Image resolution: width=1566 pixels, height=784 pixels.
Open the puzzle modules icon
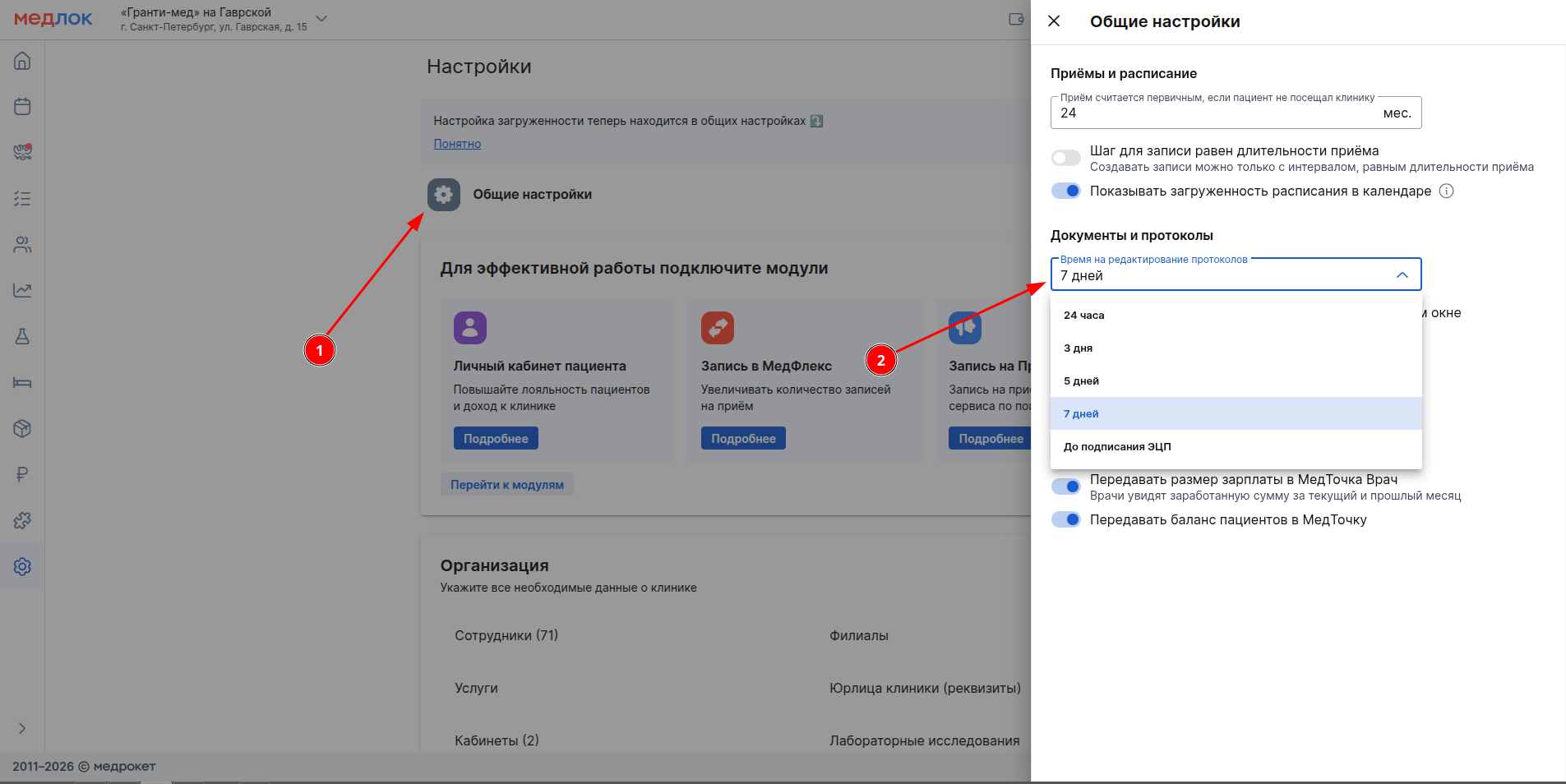click(22, 520)
